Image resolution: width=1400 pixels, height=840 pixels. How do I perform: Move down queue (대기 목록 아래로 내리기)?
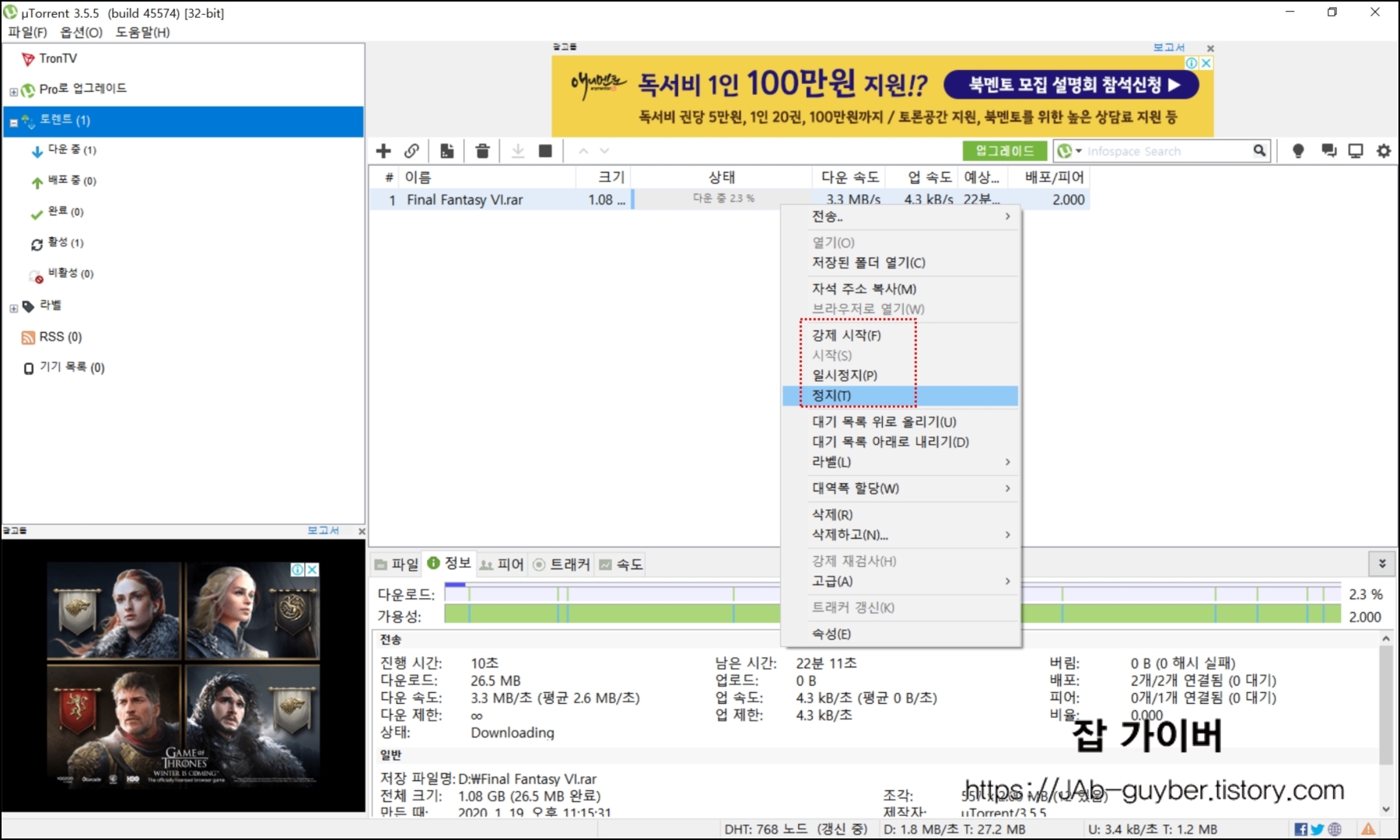point(901,442)
